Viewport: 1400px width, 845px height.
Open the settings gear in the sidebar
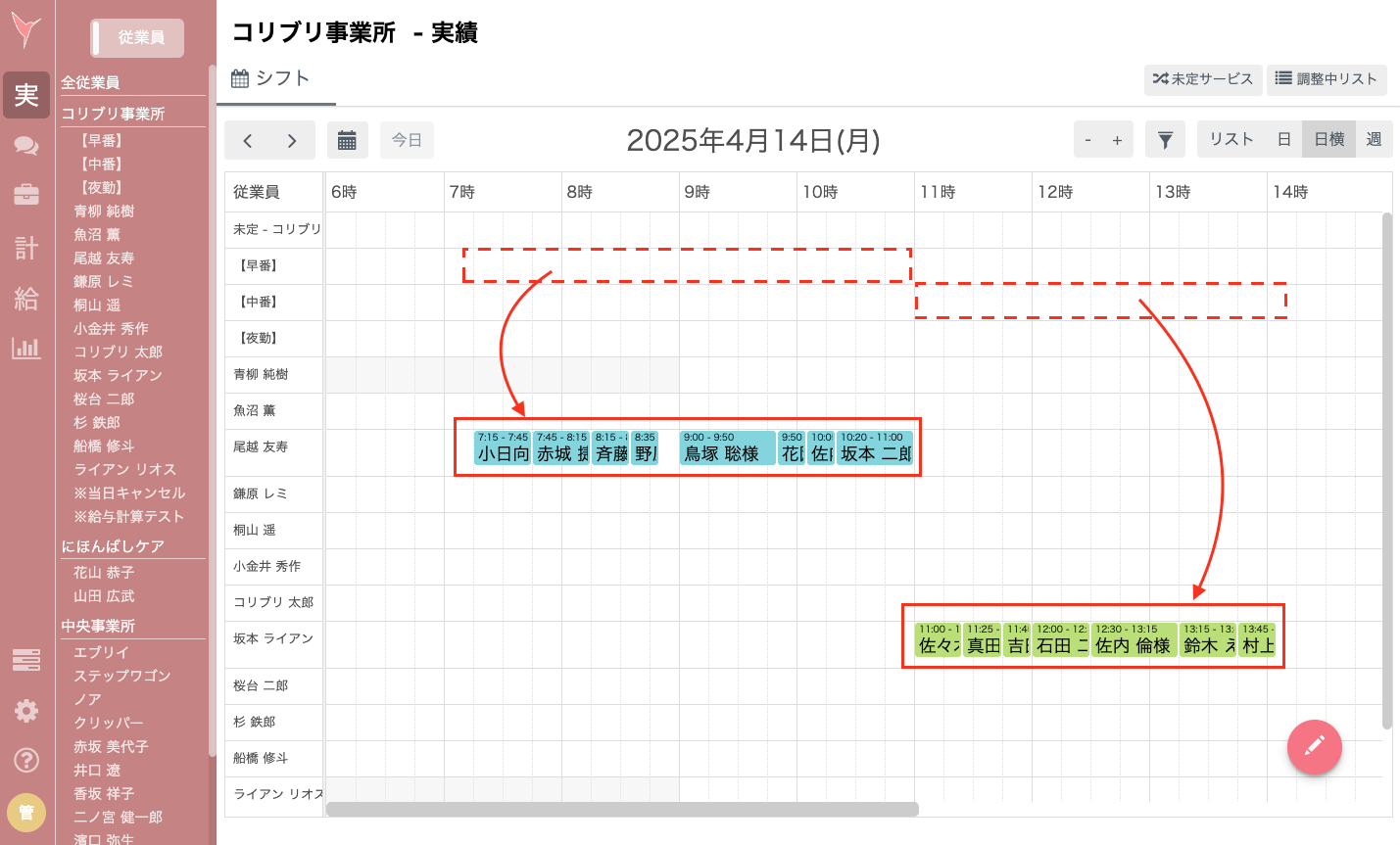click(25, 711)
